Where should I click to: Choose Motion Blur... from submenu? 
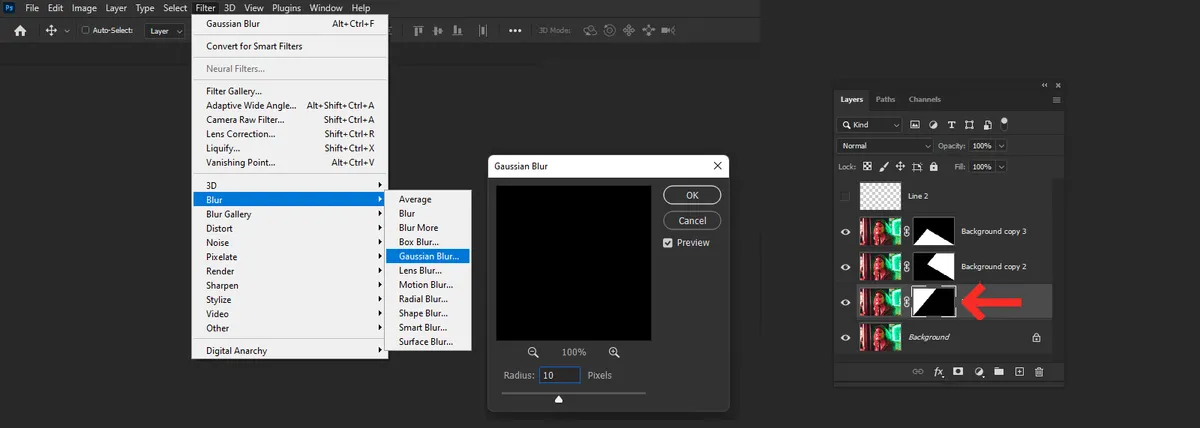[x=428, y=285]
